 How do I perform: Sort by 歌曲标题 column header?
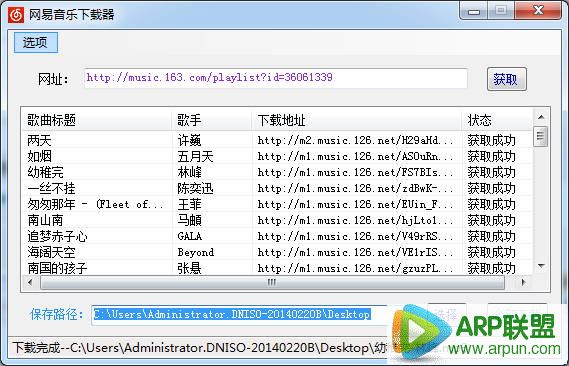coord(96,120)
